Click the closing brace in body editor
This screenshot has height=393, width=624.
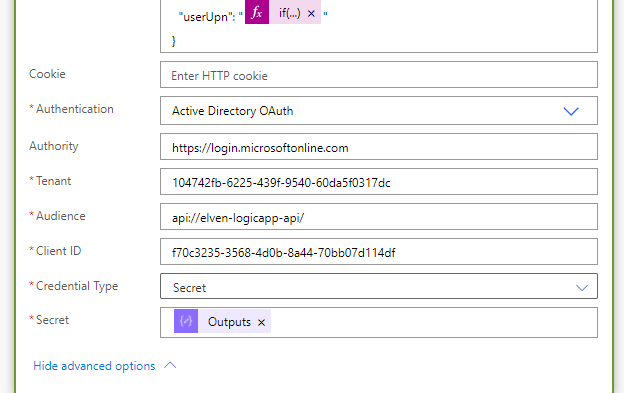pyautogui.click(x=174, y=41)
